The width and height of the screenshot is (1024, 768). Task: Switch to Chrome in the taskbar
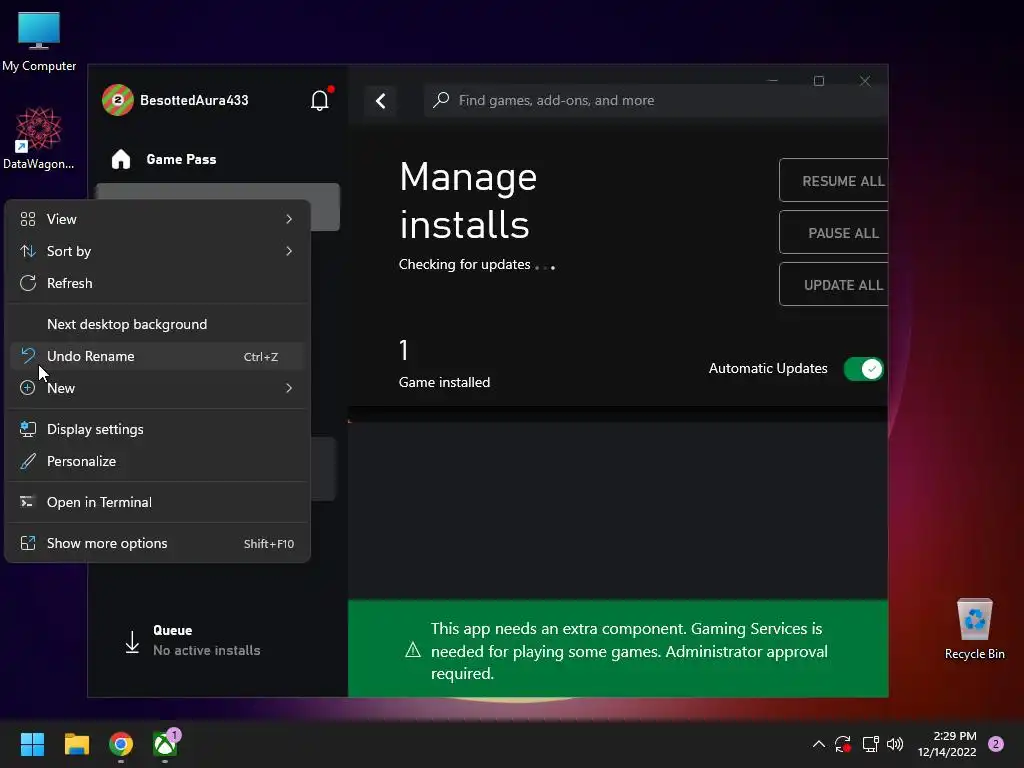click(x=121, y=744)
